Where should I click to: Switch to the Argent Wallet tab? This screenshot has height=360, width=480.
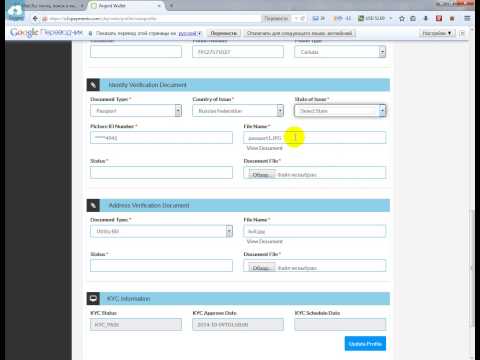tap(125, 6)
